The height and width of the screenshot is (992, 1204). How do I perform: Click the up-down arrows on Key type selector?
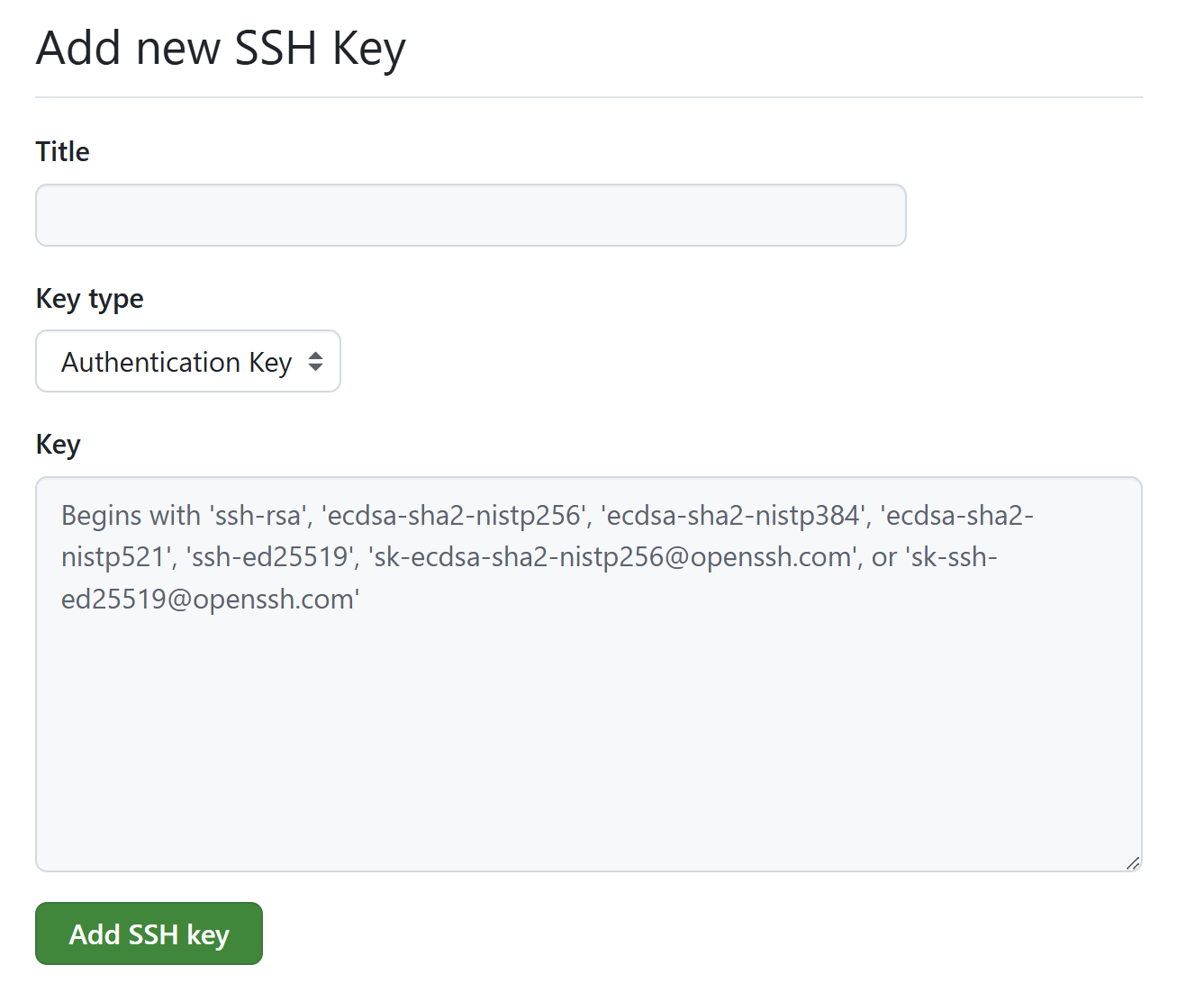coord(315,361)
